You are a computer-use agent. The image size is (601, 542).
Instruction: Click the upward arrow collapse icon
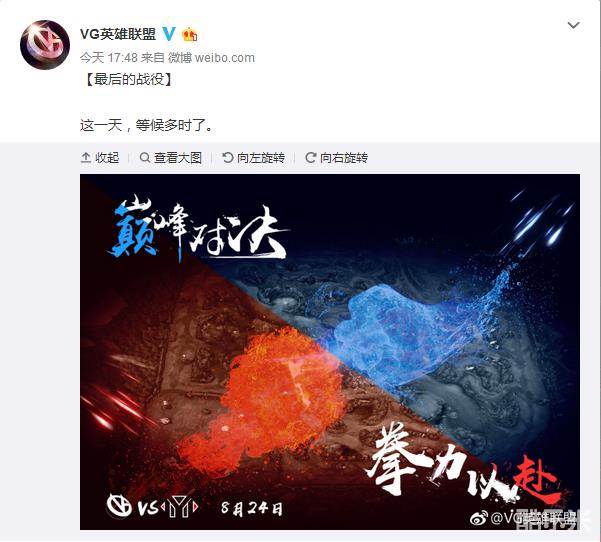[86, 158]
